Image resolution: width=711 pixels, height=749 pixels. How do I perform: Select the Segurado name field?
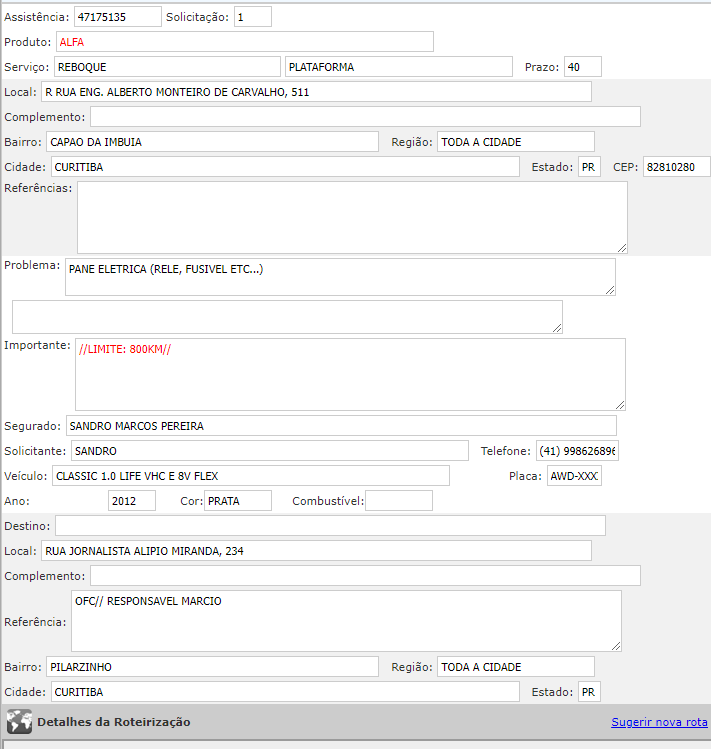tap(341, 426)
